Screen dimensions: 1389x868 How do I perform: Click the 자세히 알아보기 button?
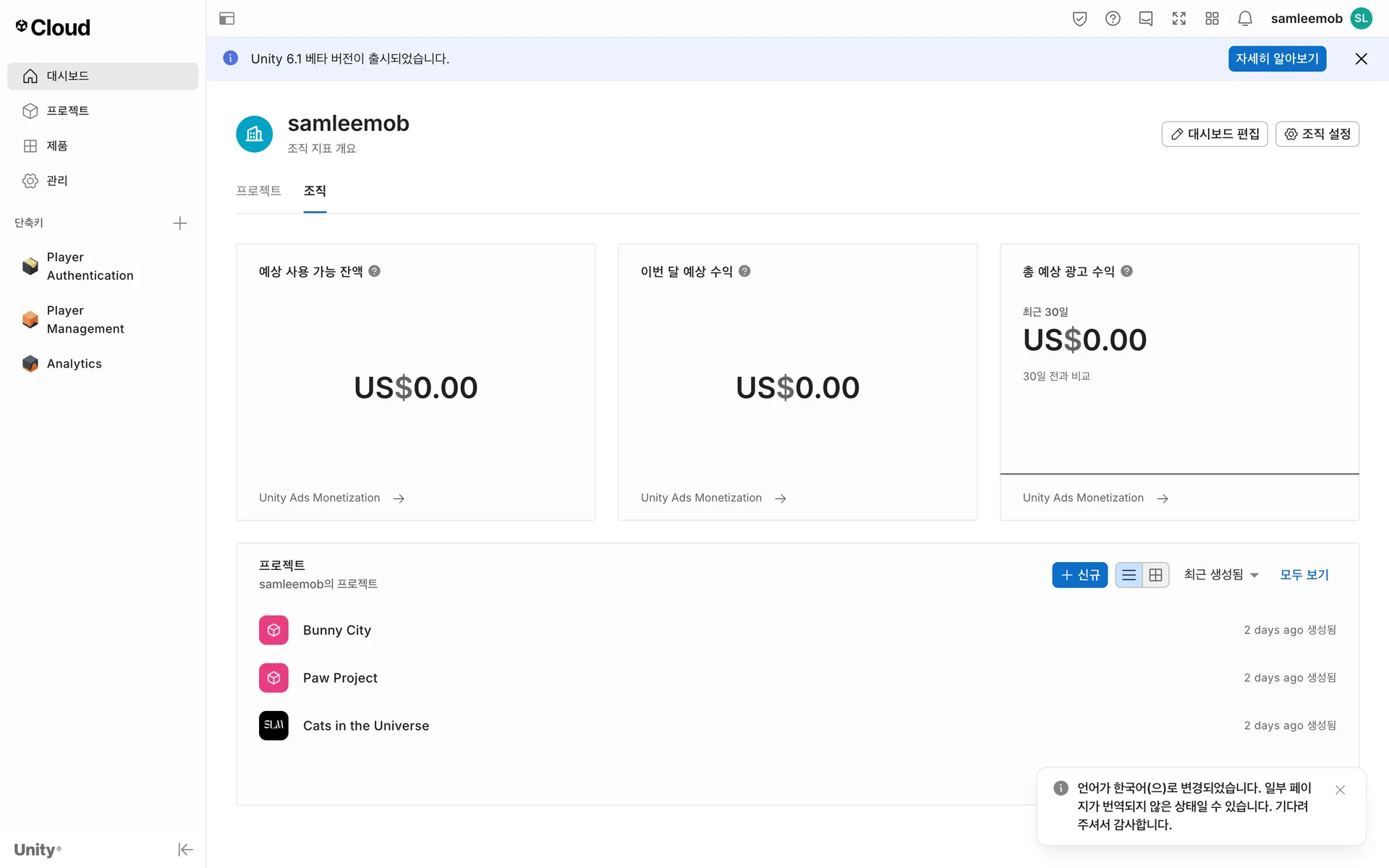[x=1277, y=59]
